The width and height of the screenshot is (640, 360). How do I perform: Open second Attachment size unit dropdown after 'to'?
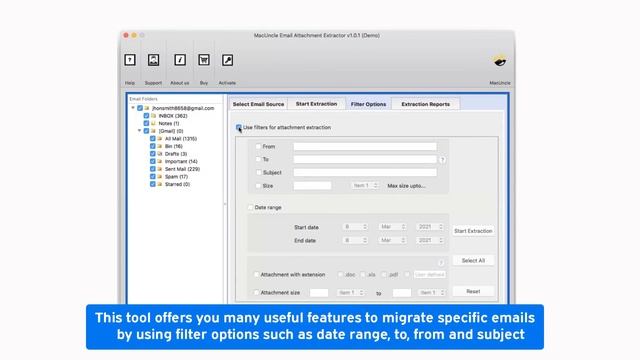432,293
